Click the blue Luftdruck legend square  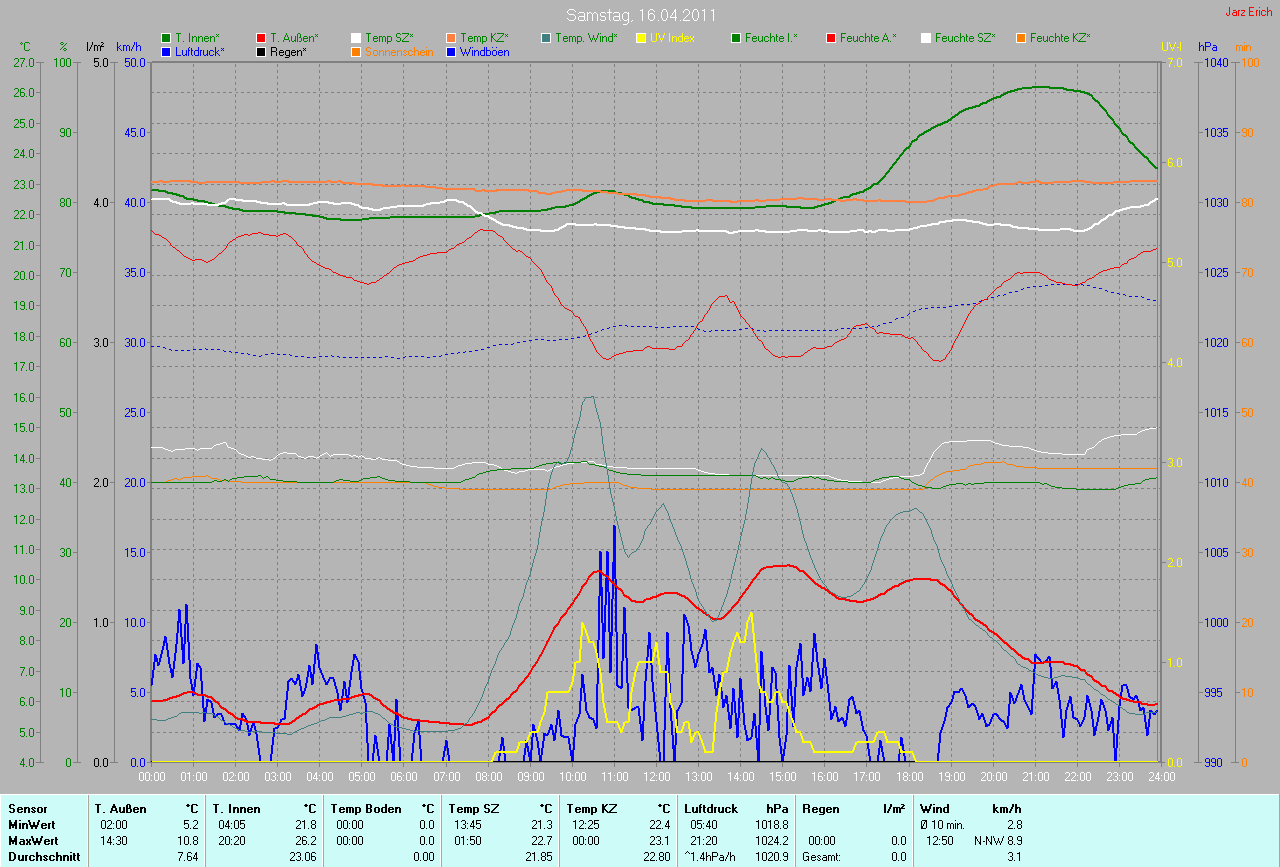click(166, 51)
